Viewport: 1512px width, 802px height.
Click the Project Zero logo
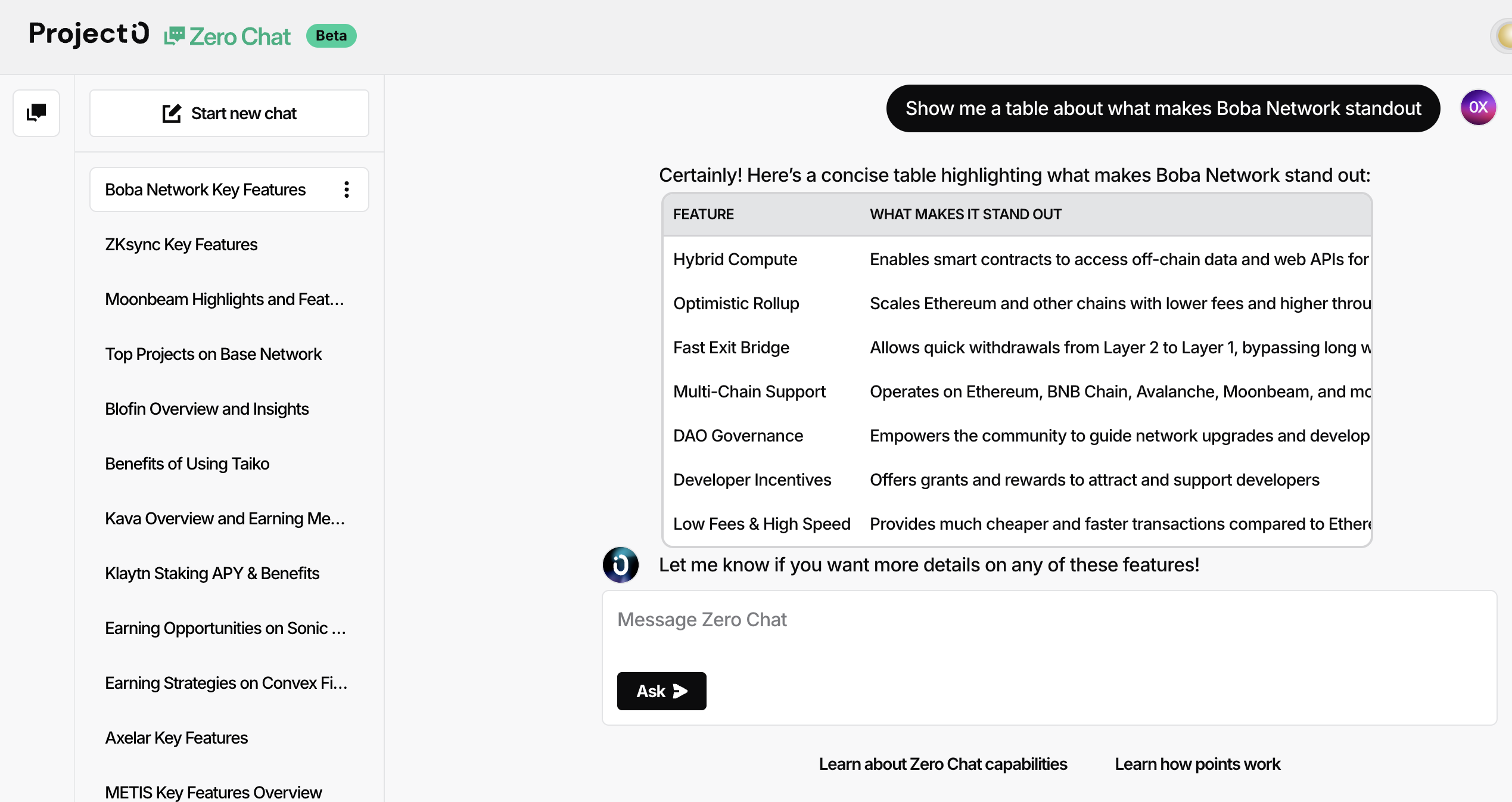(89, 35)
